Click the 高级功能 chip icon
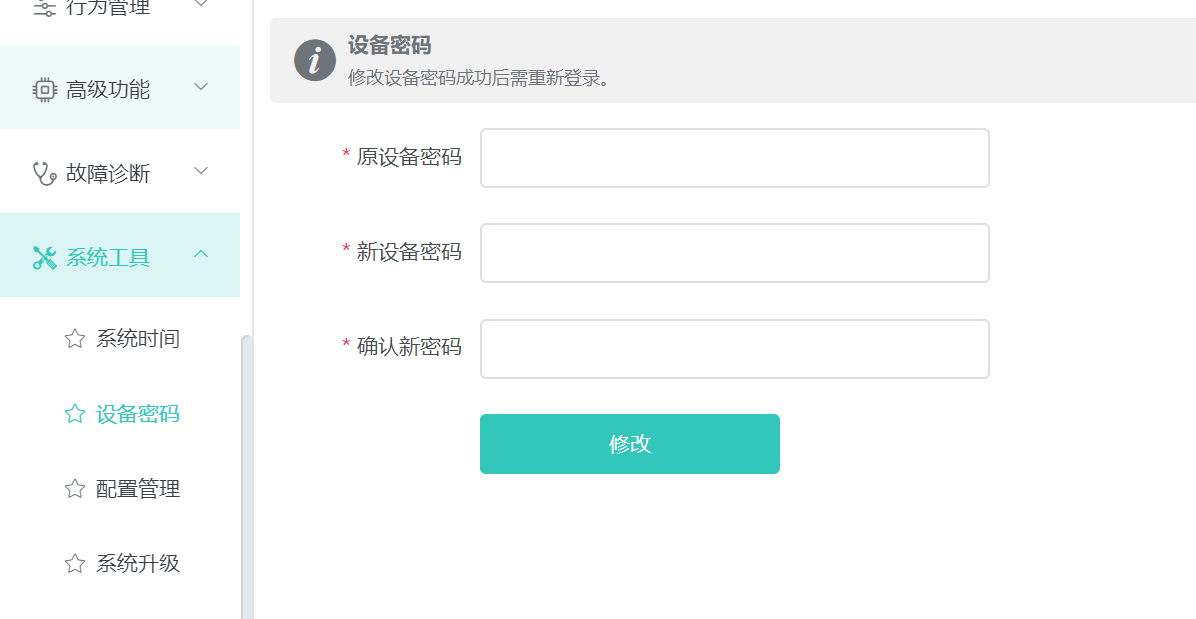 pyautogui.click(x=44, y=90)
